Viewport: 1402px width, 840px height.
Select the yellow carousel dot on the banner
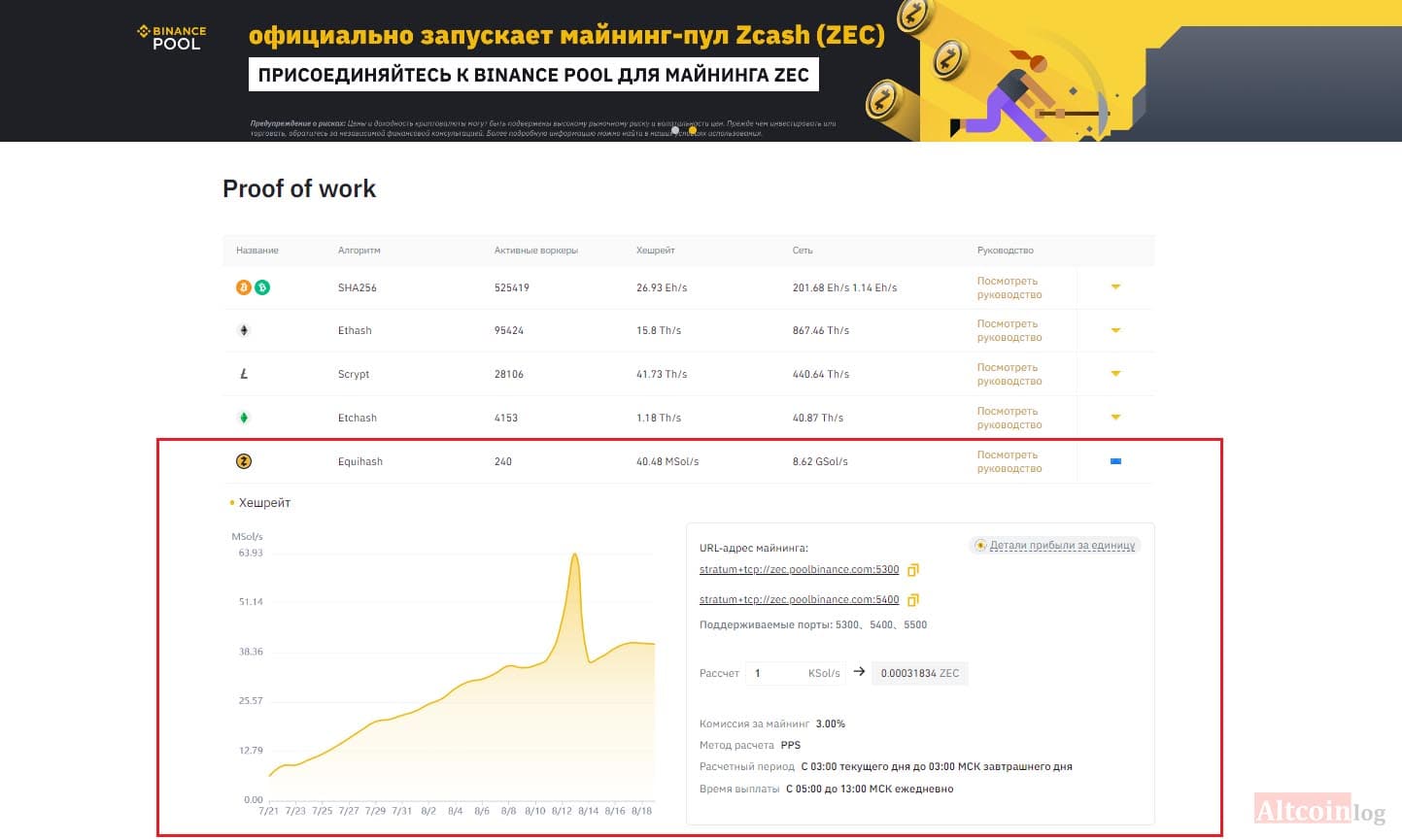tap(693, 129)
